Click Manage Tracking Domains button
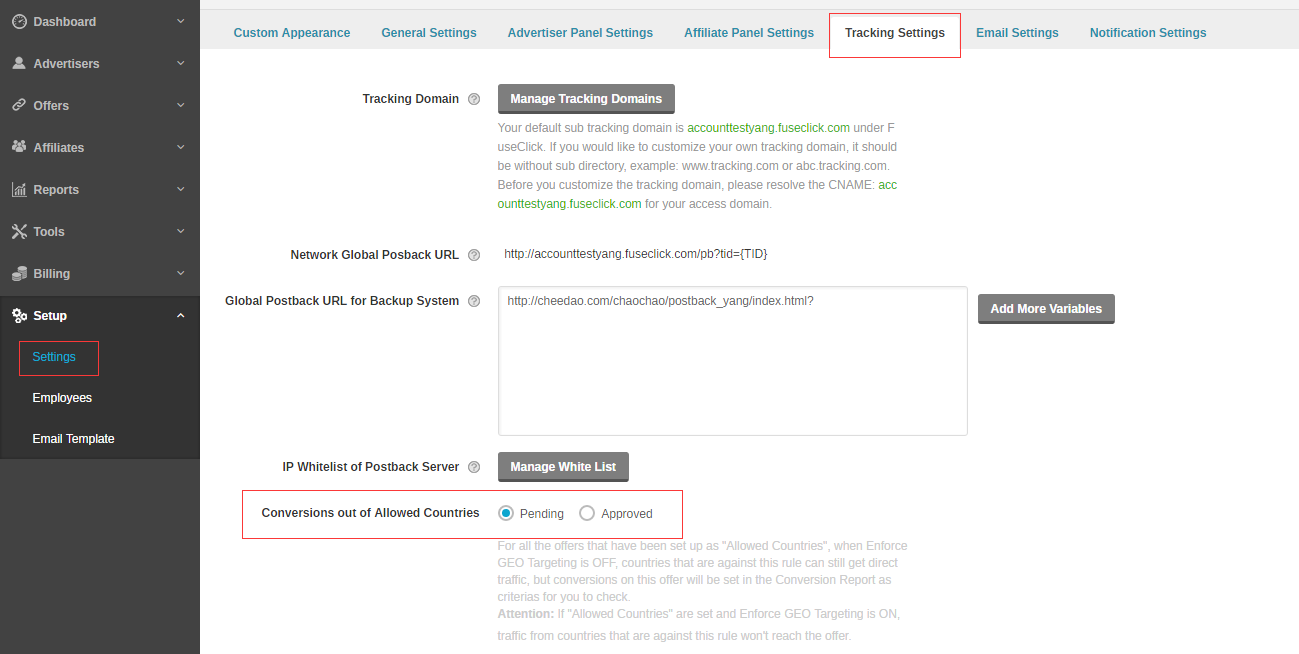 point(586,99)
